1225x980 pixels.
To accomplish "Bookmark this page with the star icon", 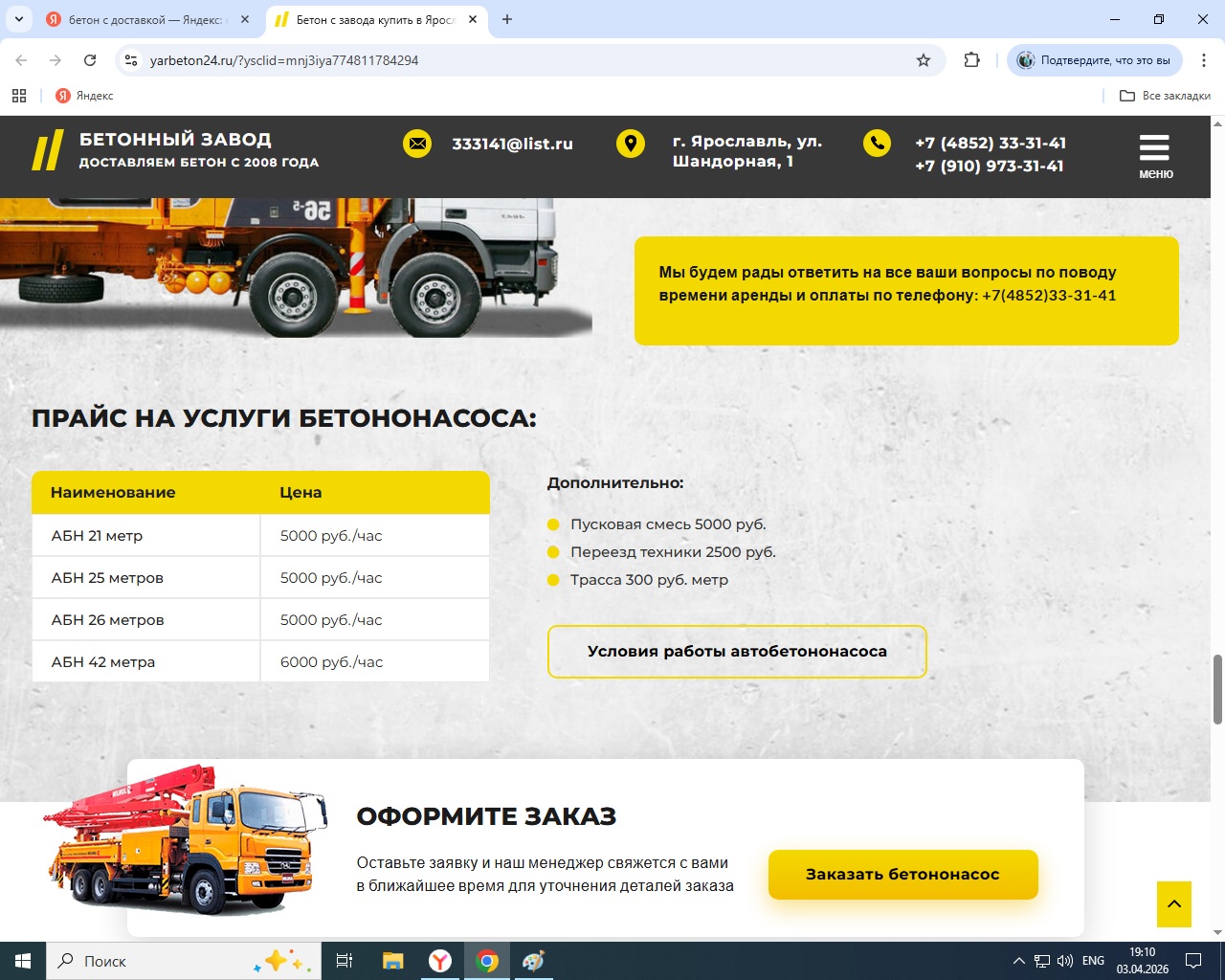I will [924, 60].
